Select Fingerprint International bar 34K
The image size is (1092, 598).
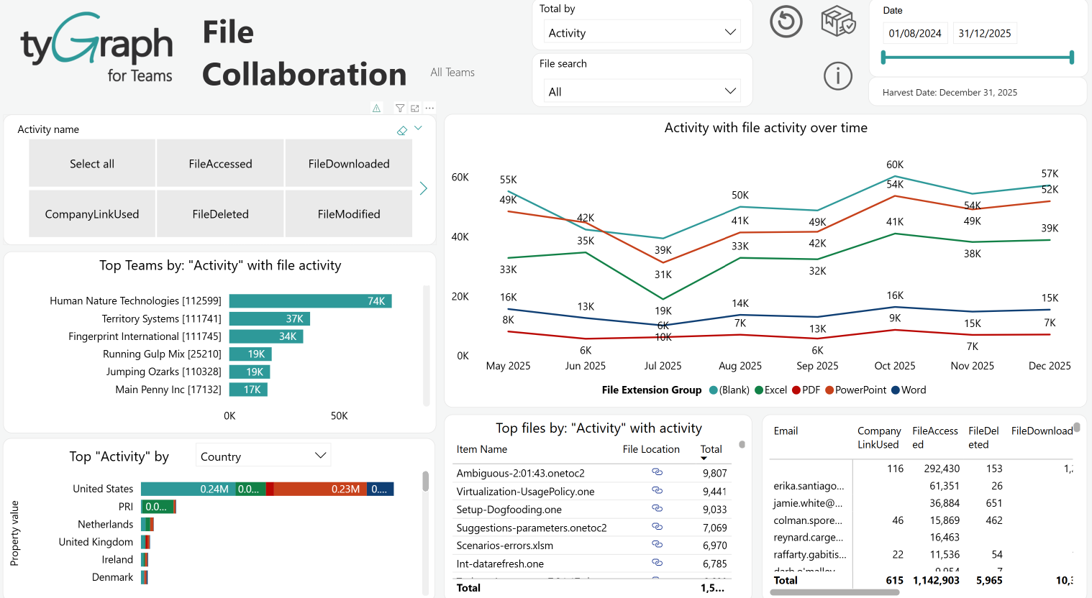(x=266, y=336)
